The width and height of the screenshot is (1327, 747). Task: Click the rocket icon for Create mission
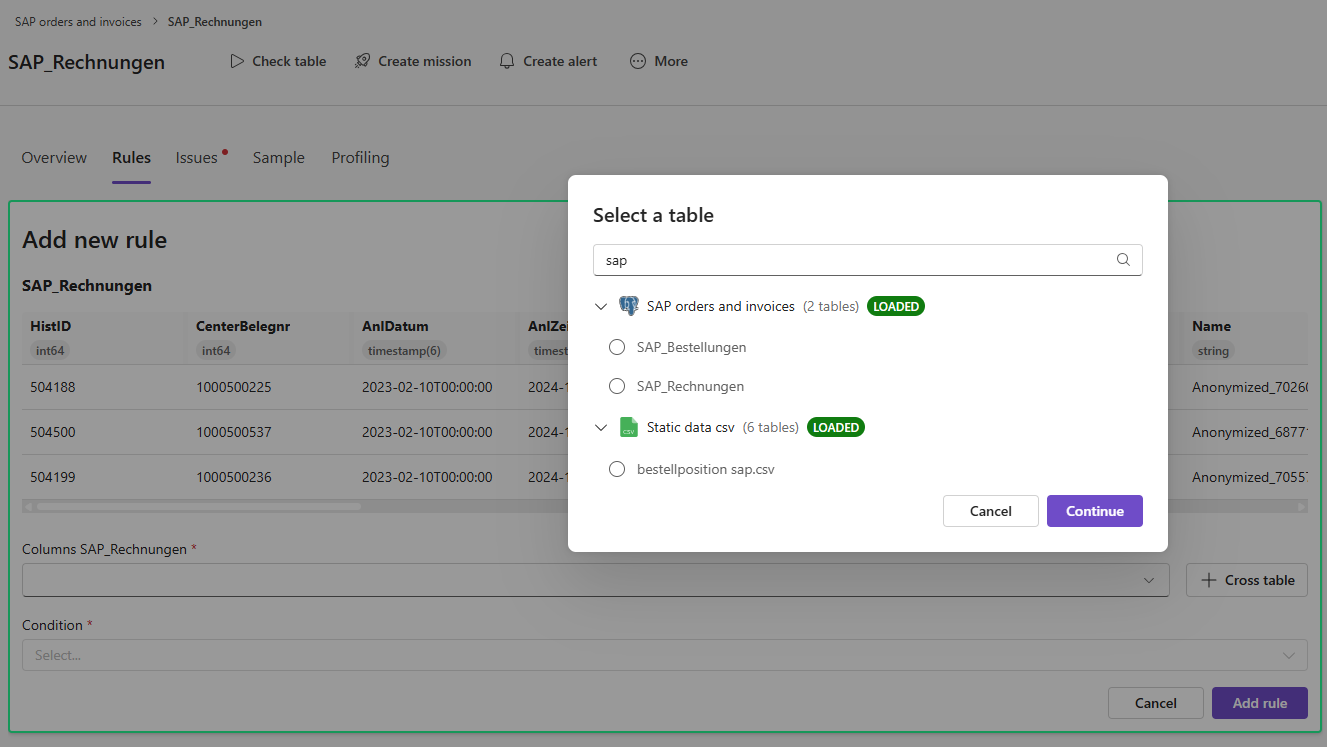pos(362,61)
